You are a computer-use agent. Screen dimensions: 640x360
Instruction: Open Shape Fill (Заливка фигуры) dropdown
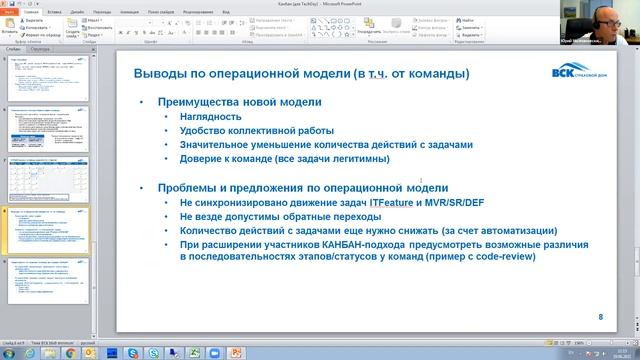point(431,20)
